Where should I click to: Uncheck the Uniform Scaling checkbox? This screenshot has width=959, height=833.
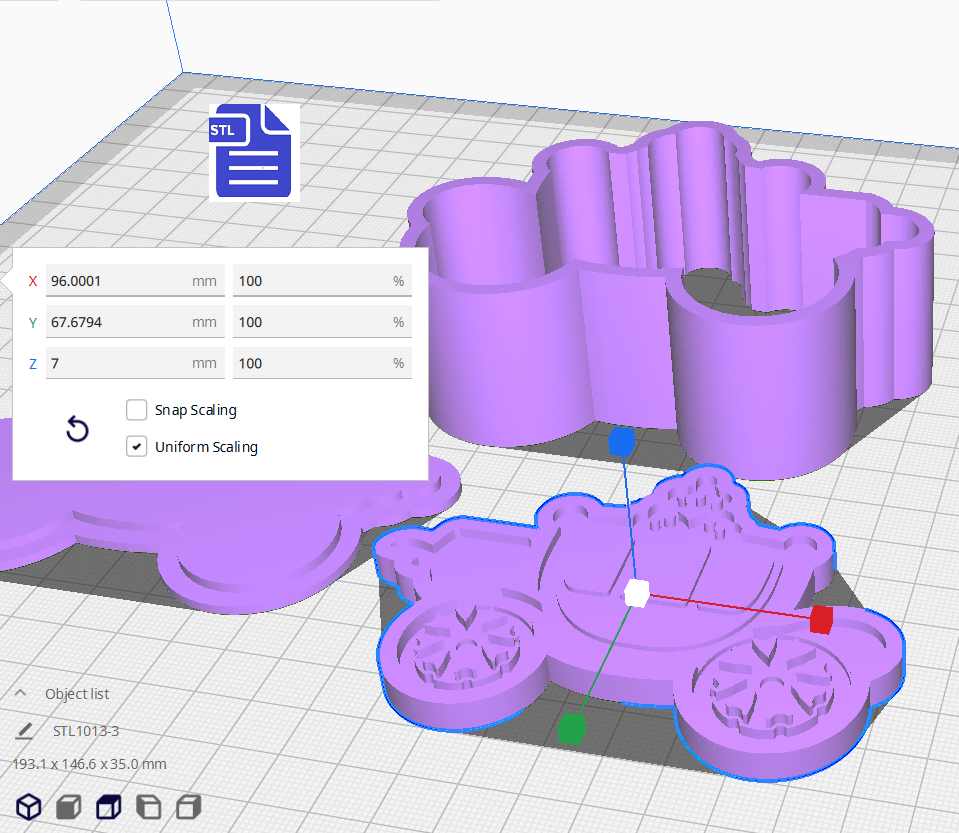137,447
